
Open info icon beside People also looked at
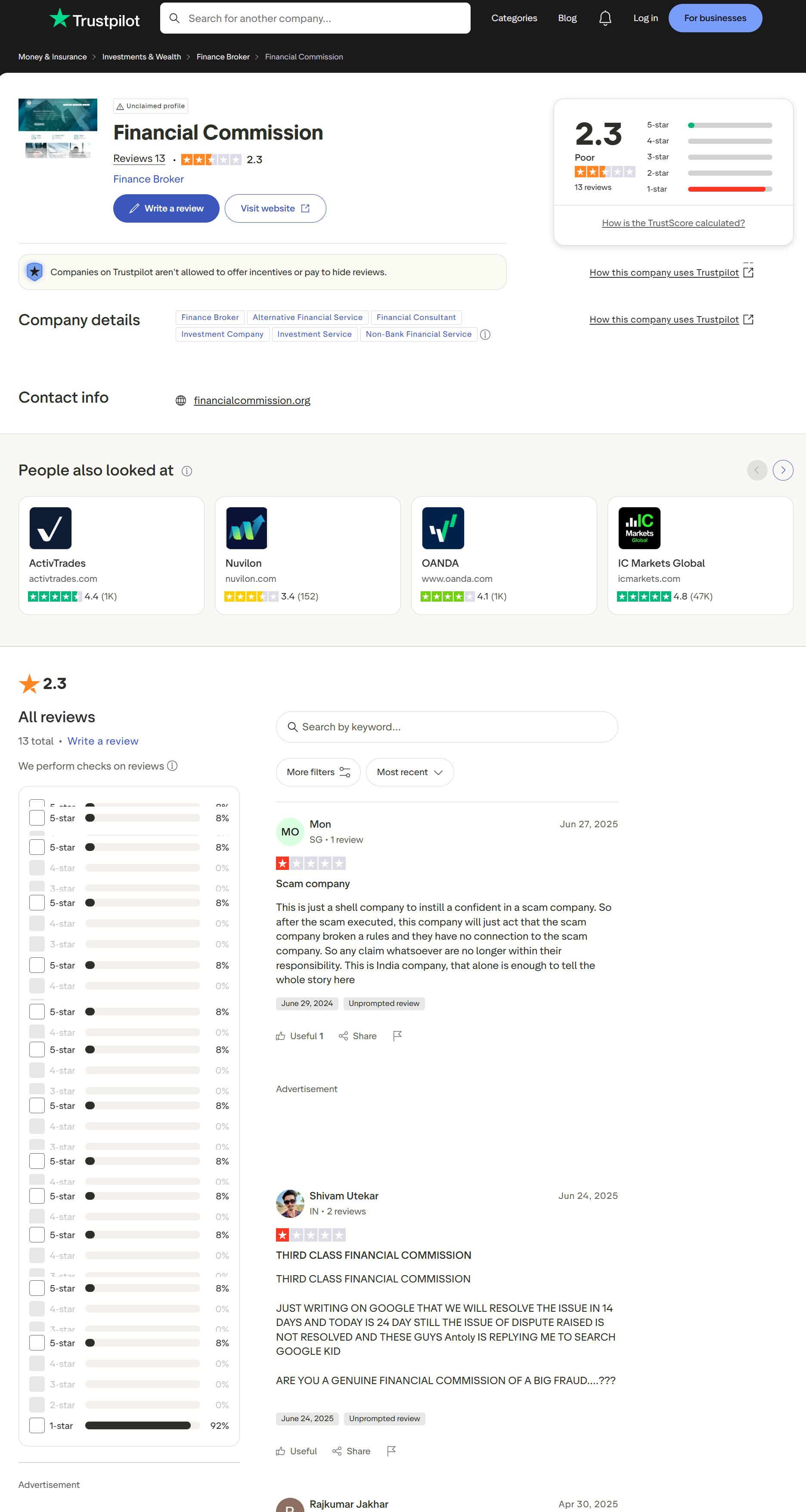(x=187, y=471)
